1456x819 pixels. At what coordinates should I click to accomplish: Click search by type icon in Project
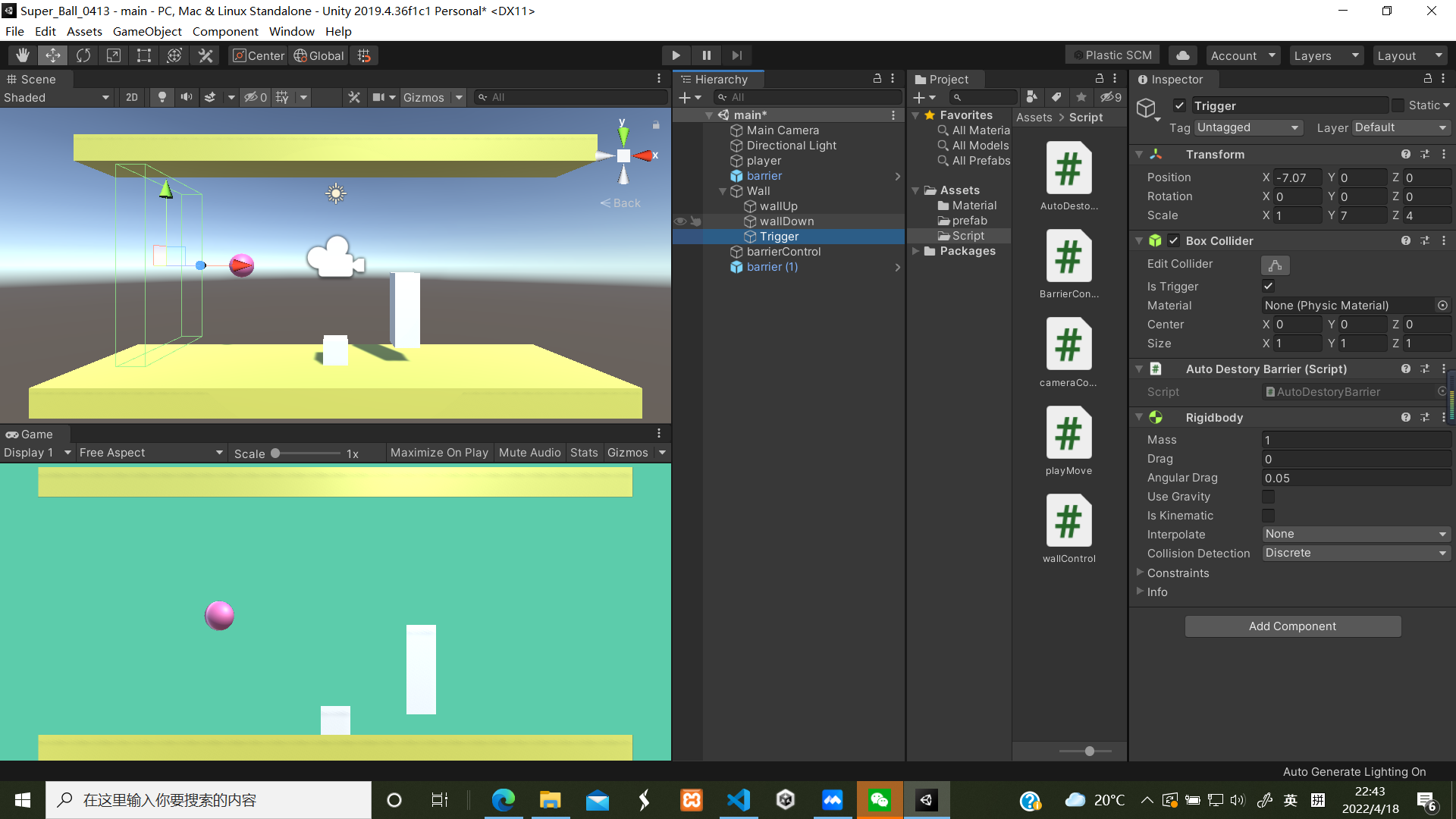click(1031, 97)
